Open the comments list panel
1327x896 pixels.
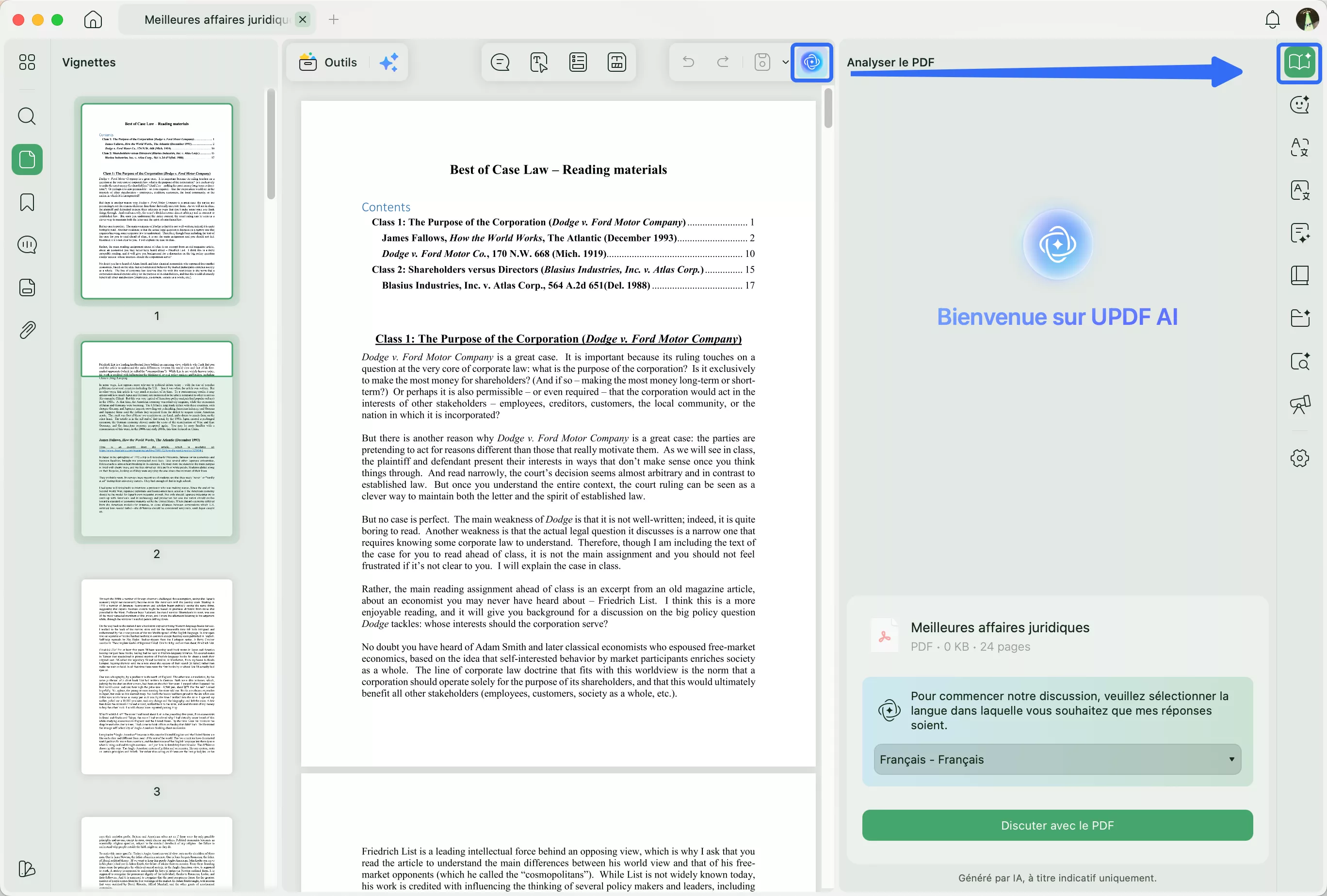click(x=27, y=245)
